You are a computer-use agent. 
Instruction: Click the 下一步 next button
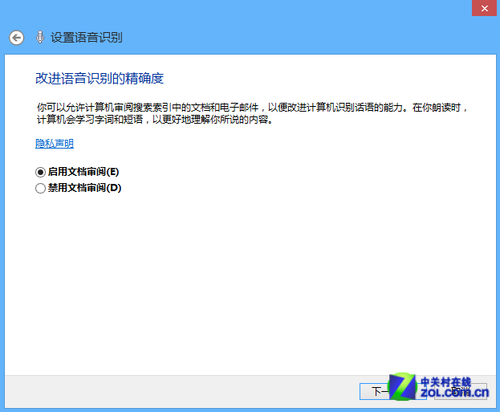point(393,391)
